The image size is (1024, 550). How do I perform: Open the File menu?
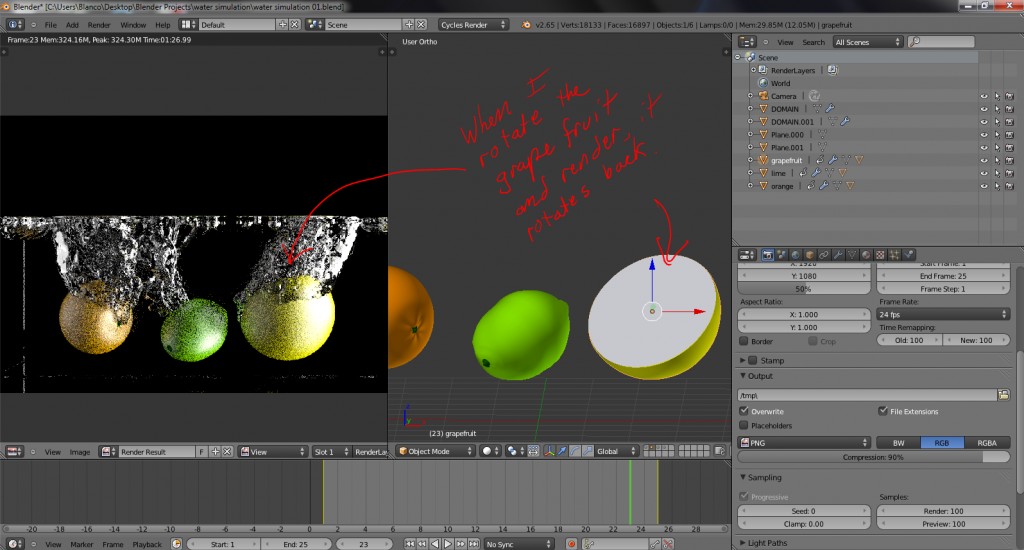[50, 25]
